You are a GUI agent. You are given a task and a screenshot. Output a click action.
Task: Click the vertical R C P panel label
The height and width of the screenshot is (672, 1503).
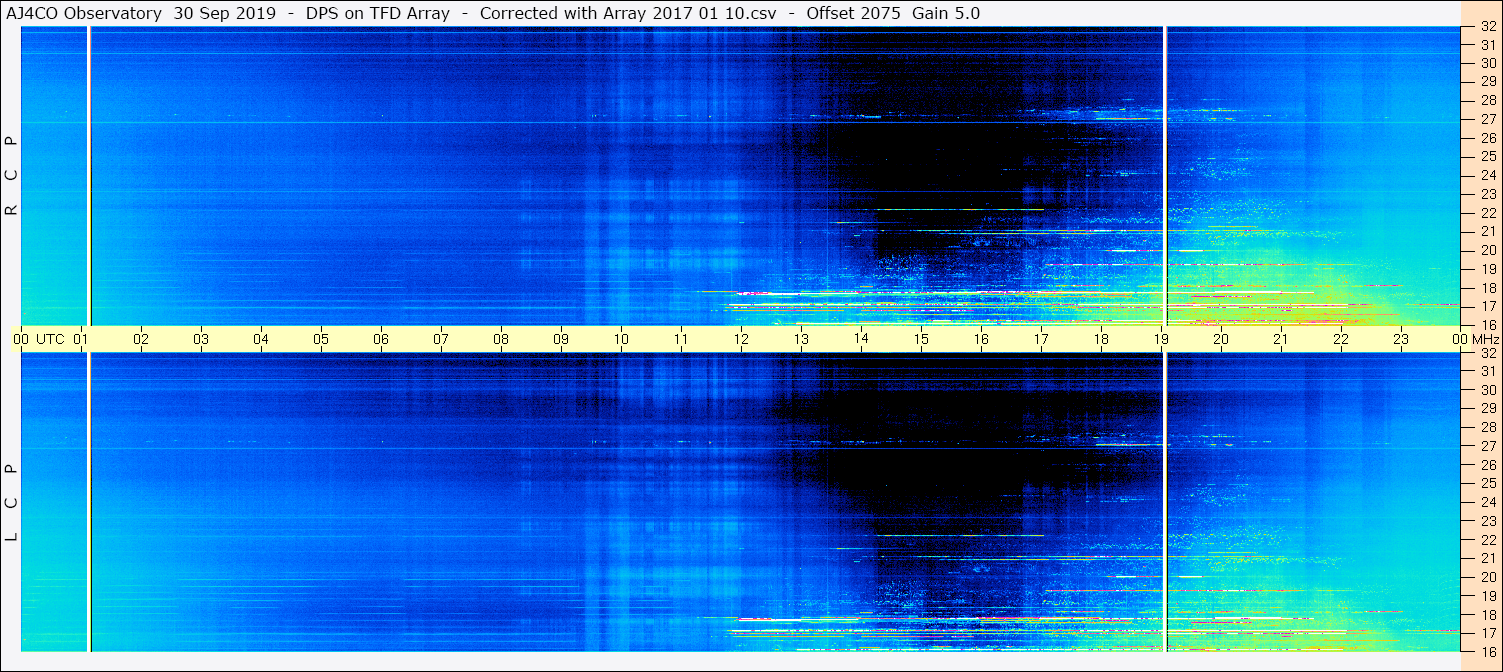point(12,176)
